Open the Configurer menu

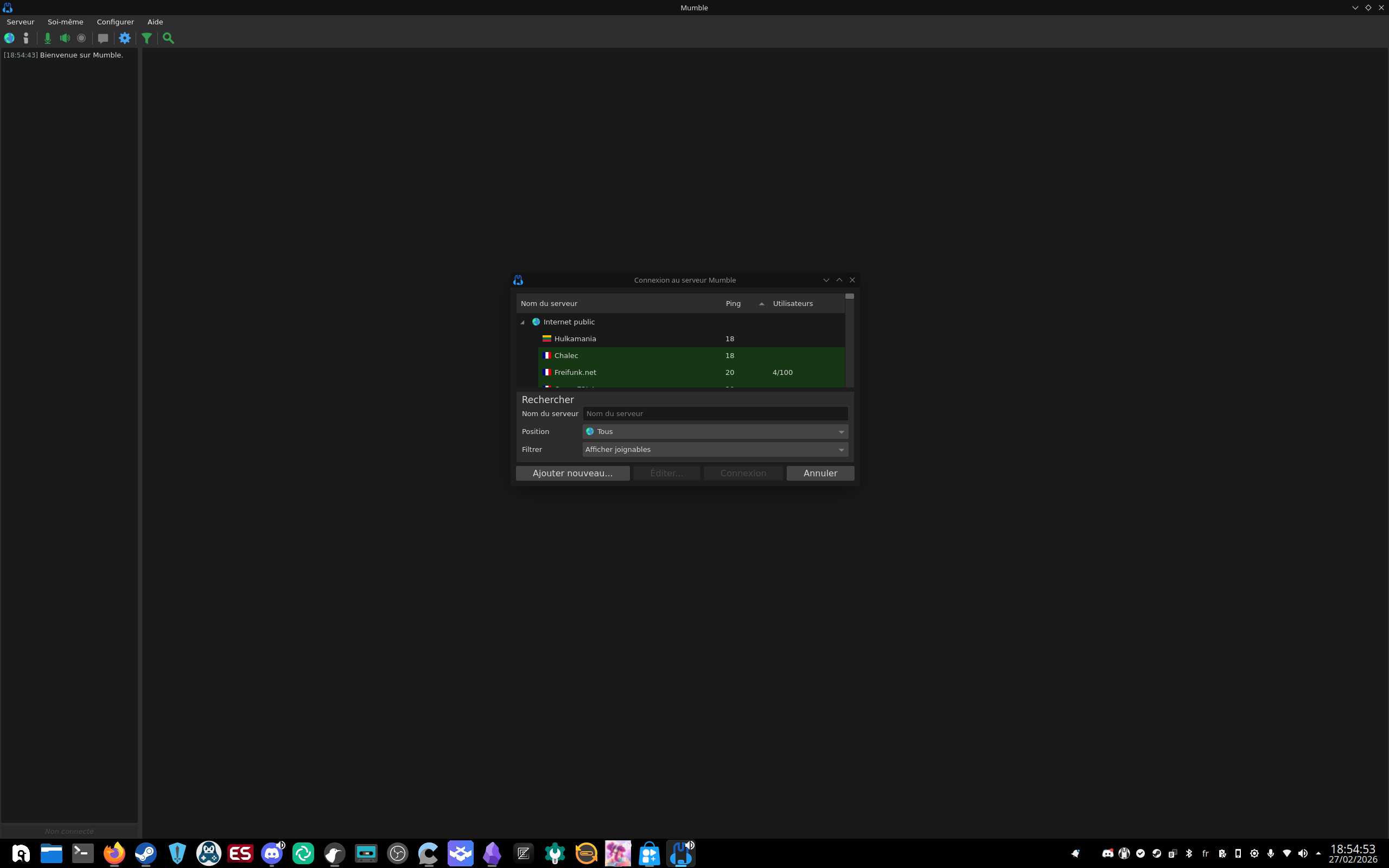click(x=115, y=22)
